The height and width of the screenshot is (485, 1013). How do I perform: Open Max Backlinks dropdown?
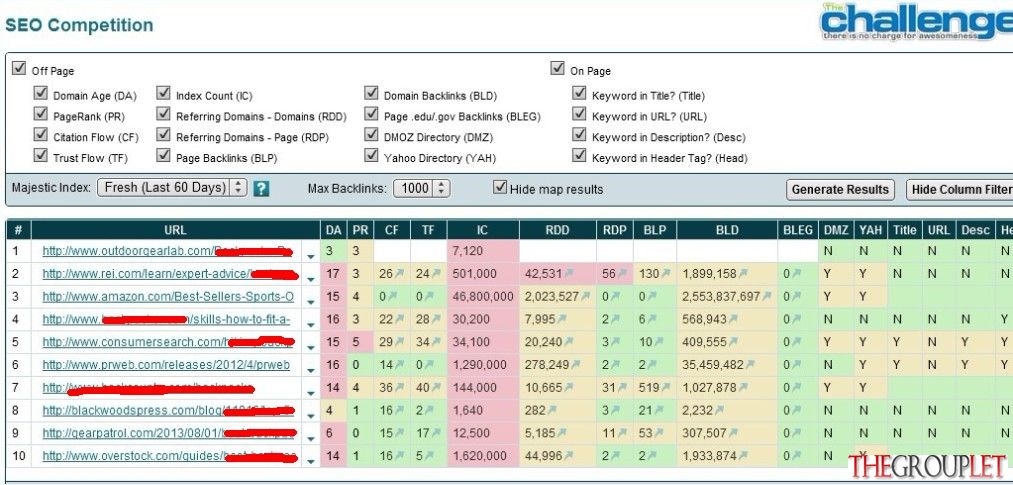click(421, 188)
